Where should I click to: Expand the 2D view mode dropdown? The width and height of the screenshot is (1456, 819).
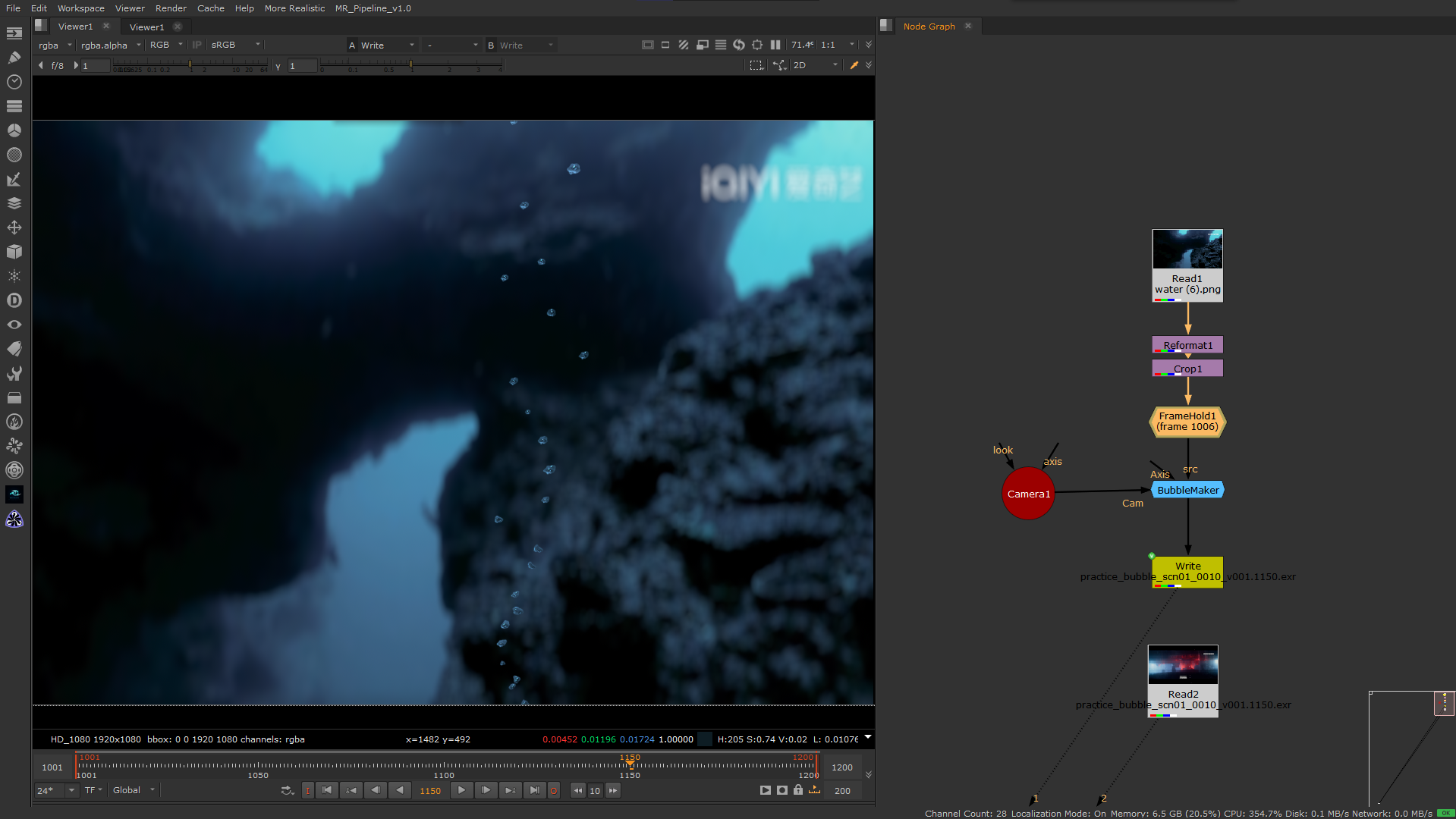816,65
